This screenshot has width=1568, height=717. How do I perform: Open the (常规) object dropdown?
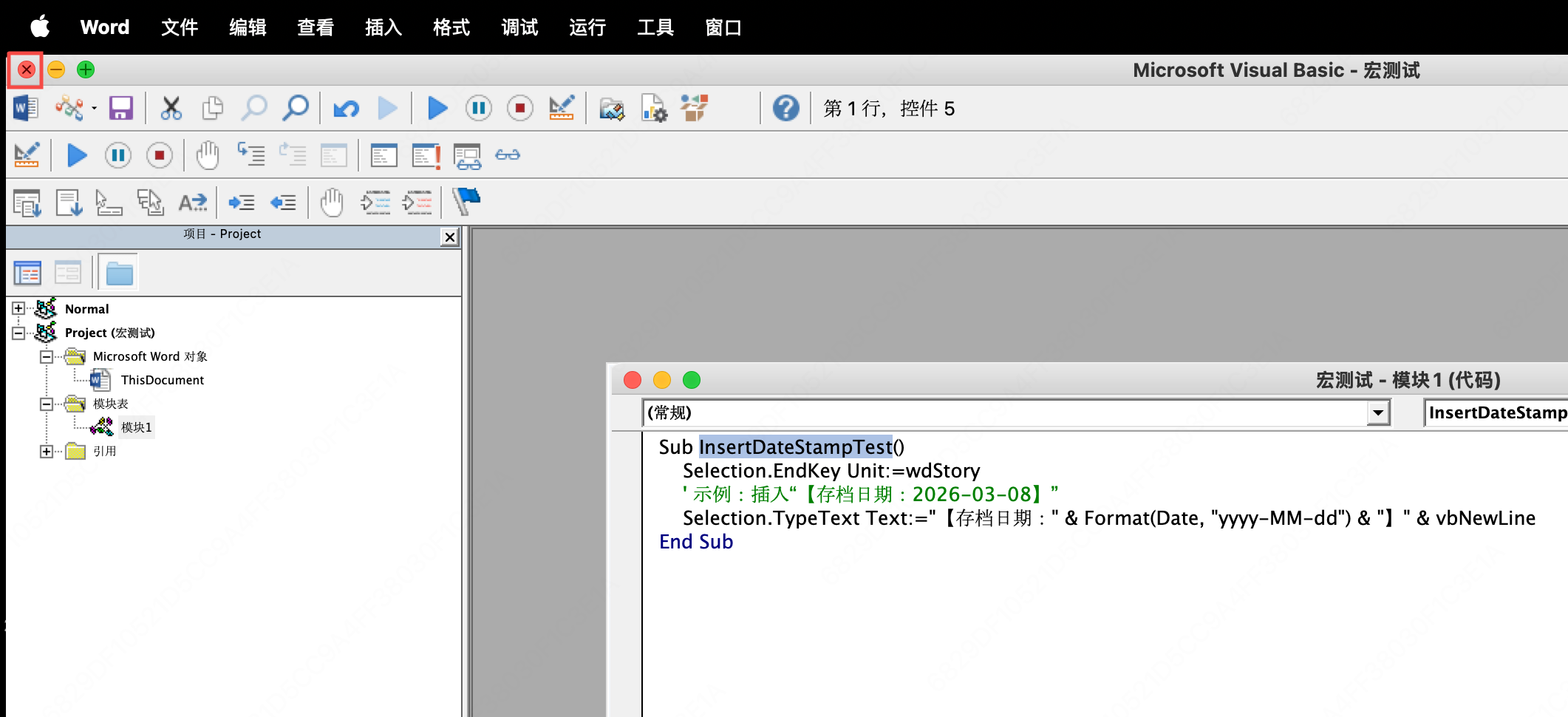click(1378, 412)
